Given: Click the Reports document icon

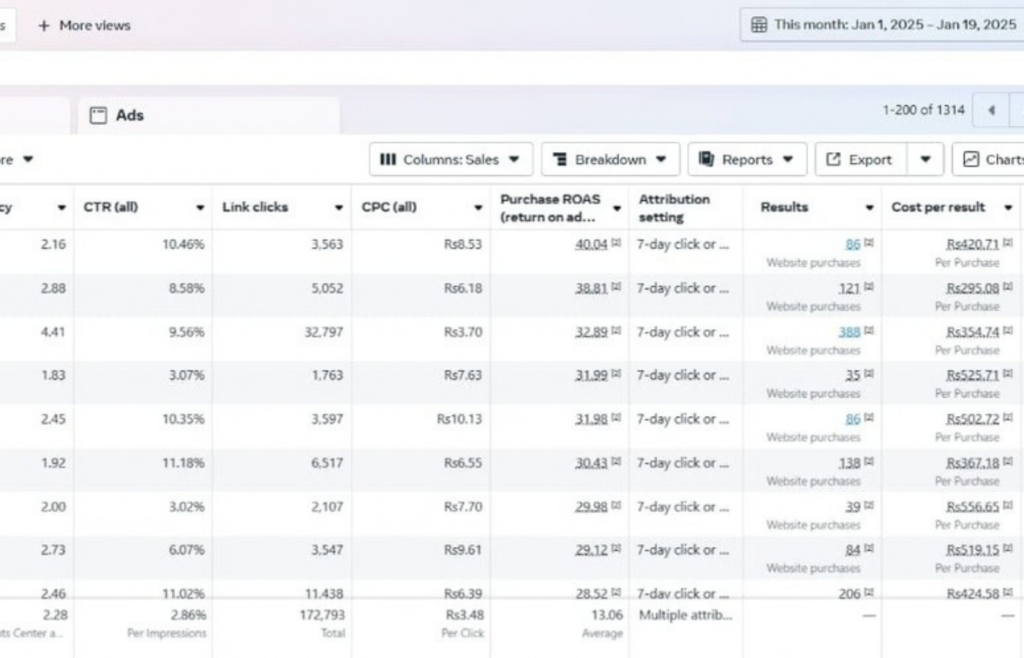Looking at the screenshot, I should pos(706,159).
